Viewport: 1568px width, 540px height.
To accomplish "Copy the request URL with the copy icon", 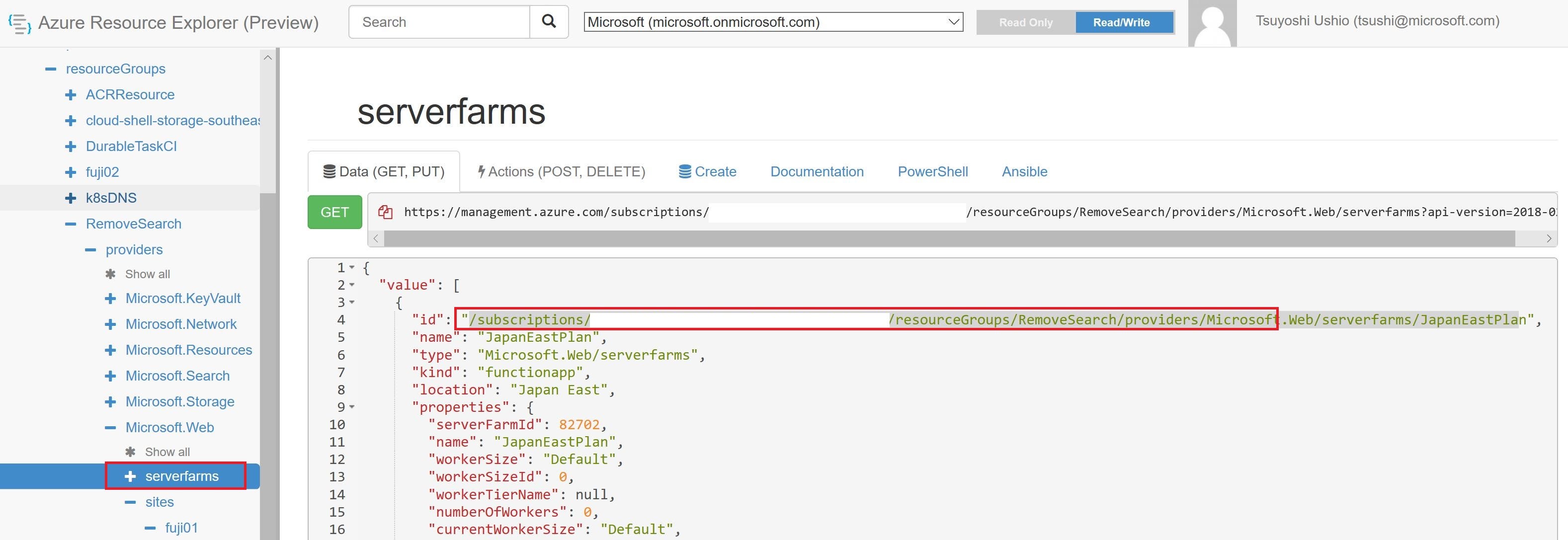I will pos(385,212).
